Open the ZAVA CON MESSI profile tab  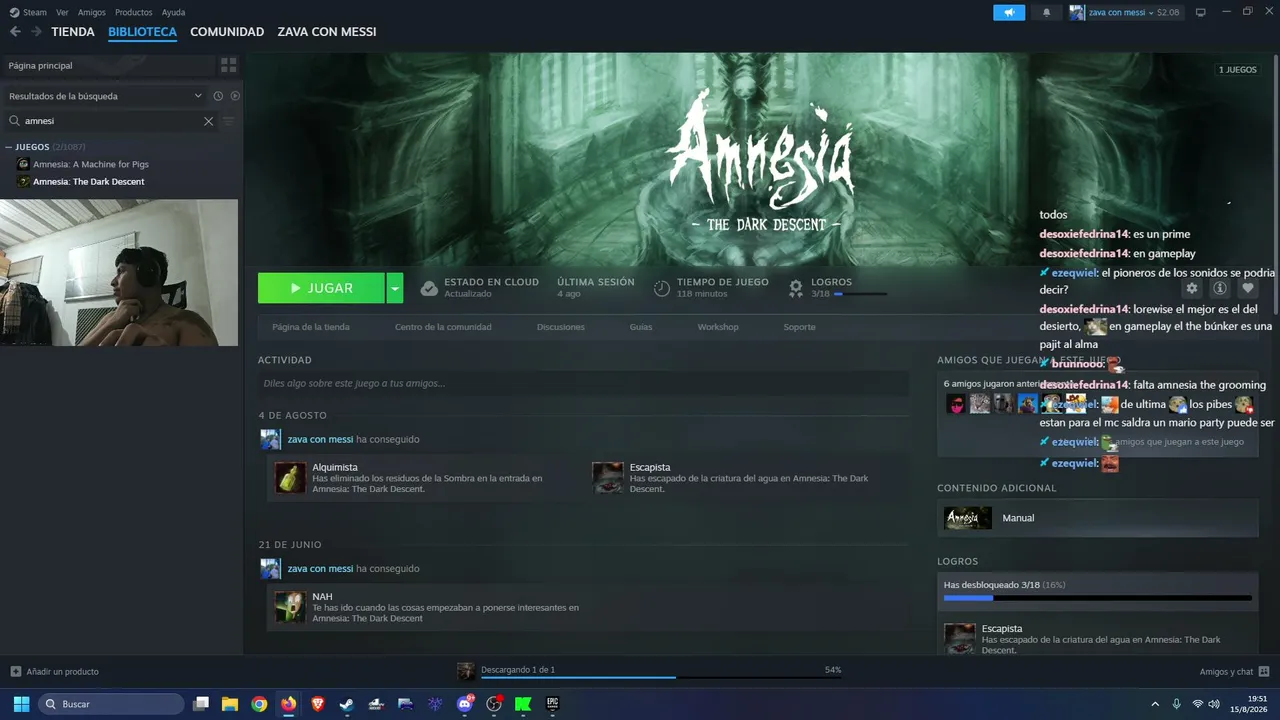click(327, 32)
